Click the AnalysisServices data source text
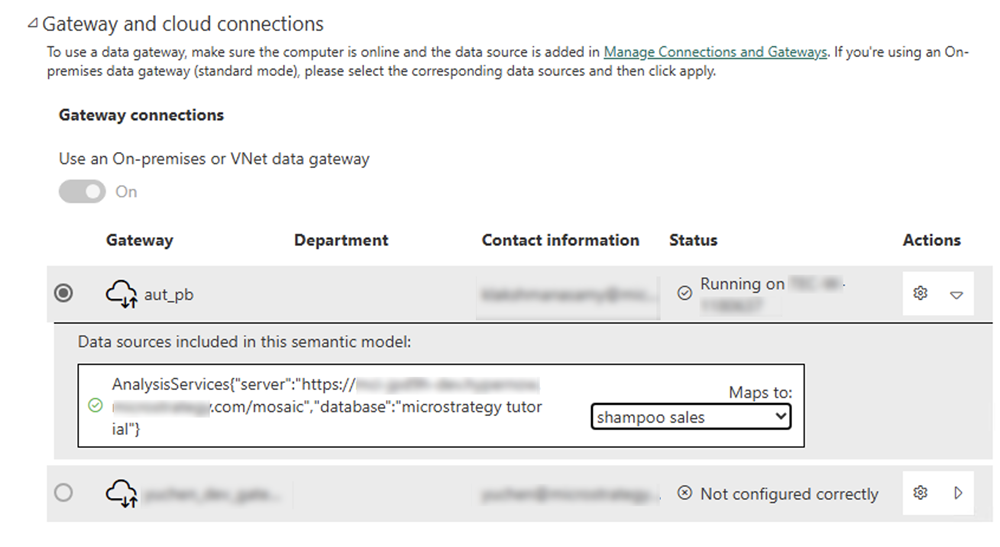The image size is (1000, 547). 327,406
